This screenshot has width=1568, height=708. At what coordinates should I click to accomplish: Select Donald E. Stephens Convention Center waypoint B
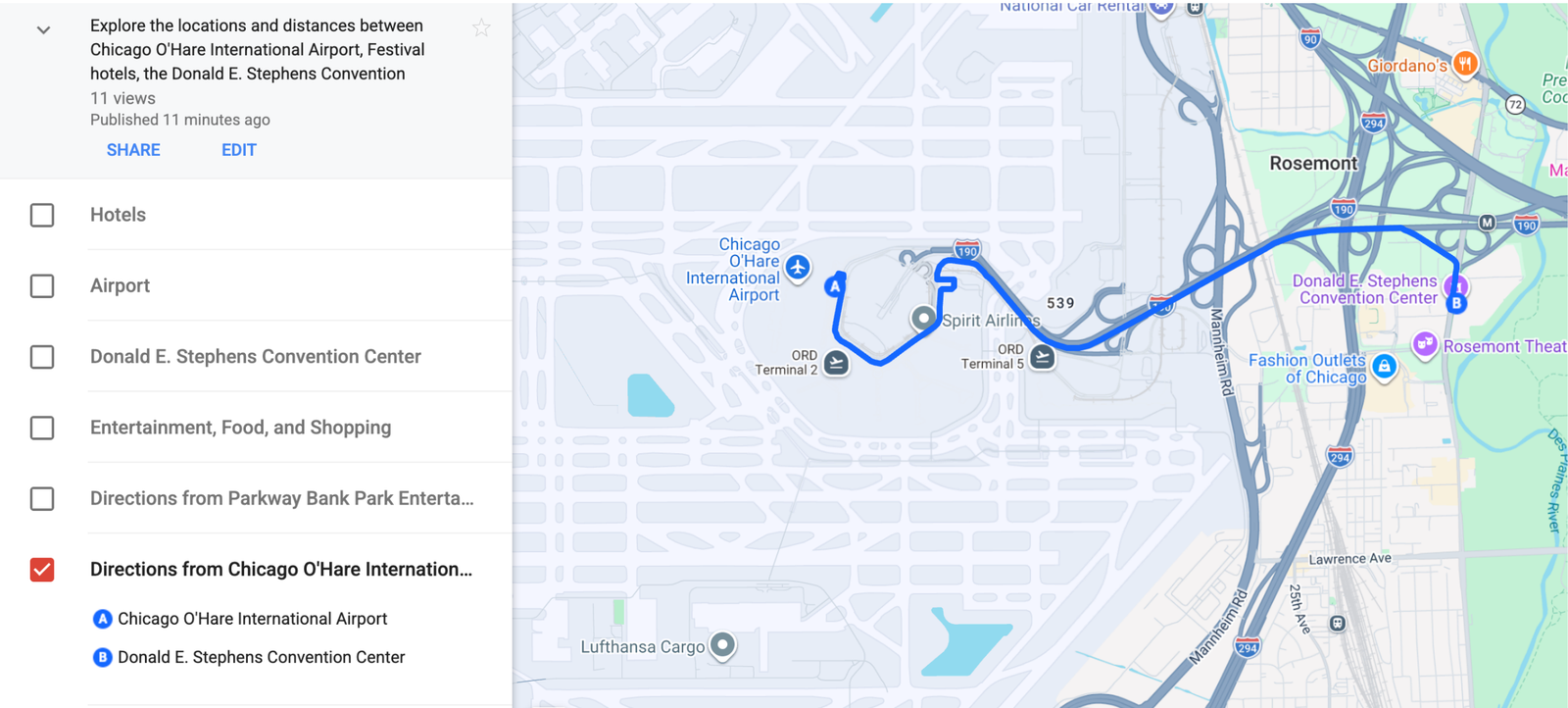261,657
